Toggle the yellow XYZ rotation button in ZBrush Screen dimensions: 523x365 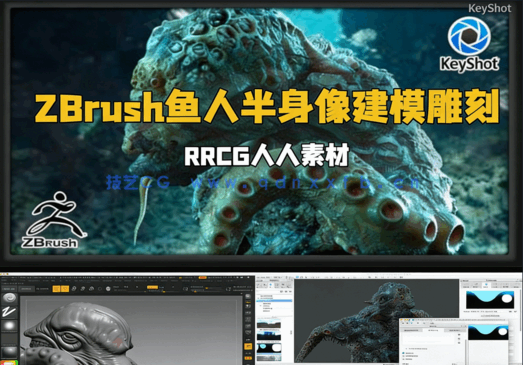(x=248, y=358)
